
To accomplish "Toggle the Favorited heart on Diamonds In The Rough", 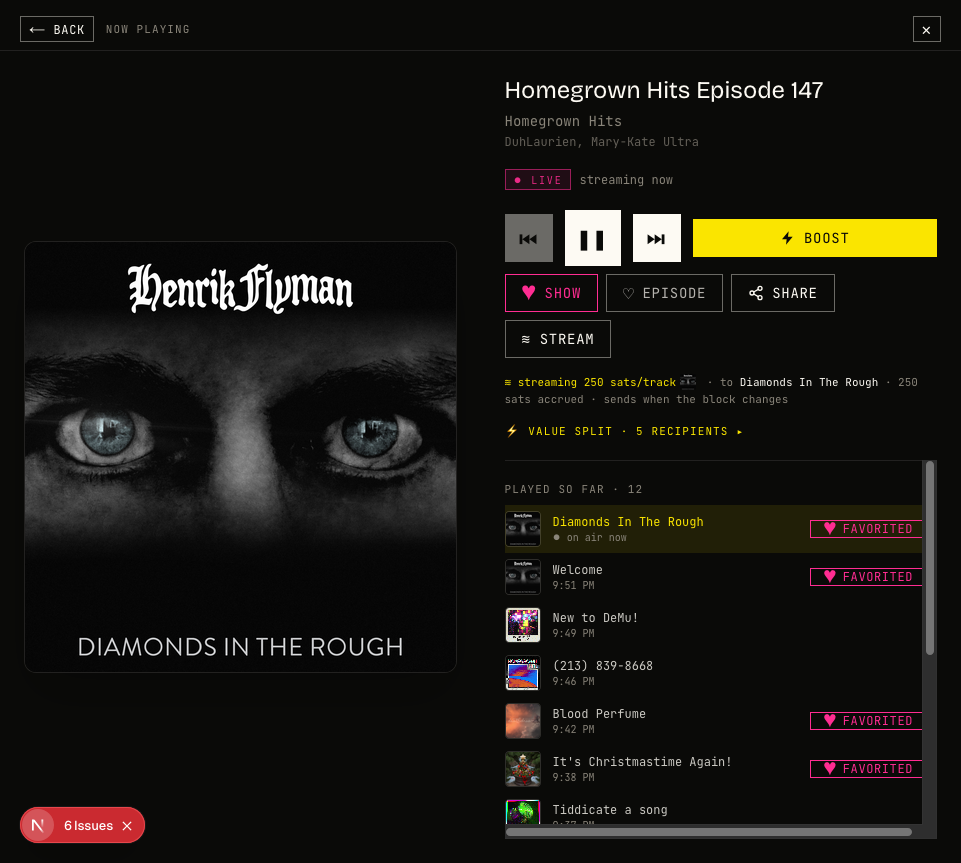I will tap(866, 529).
